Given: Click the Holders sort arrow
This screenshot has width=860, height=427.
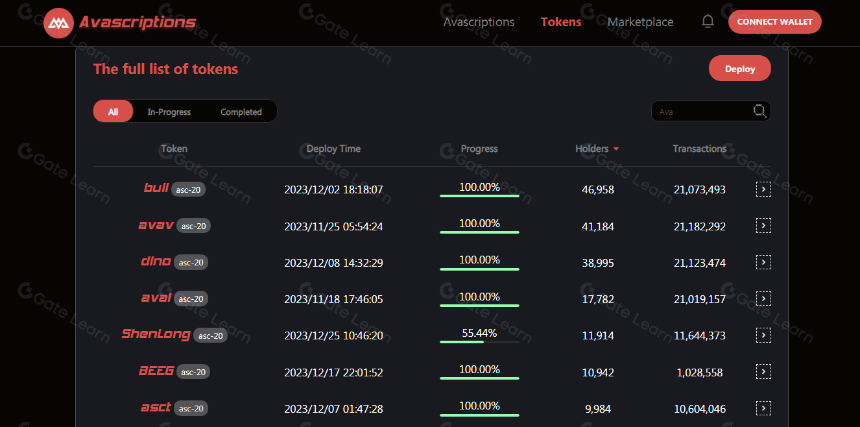Looking at the screenshot, I should [x=616, y=149].
